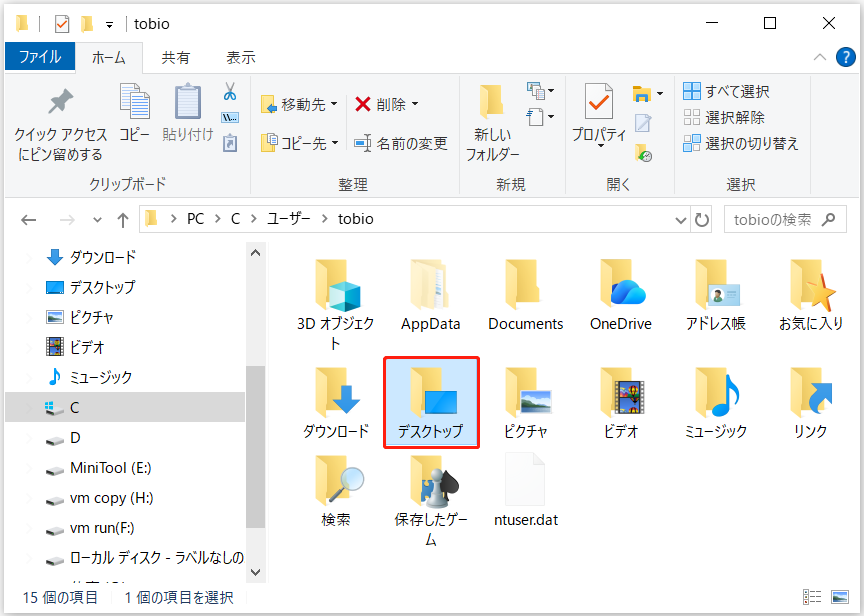Refresh the folder view
The height and width of the screenshot is (616, 864).
pos(703,218)
